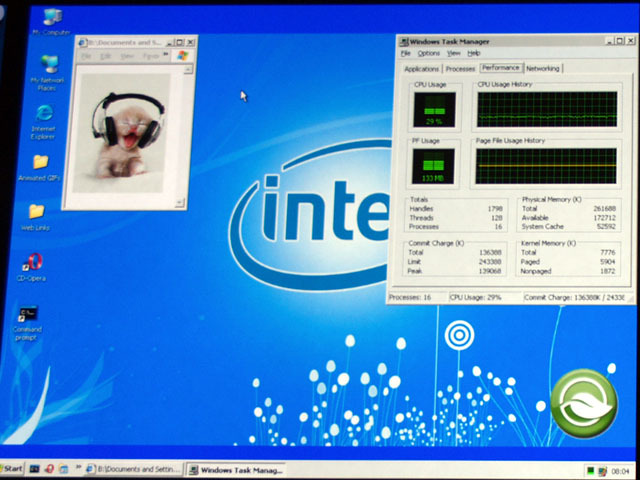This screenshot has height=480, width=640.
Task: Open the Edit menu in the browser window
Action: click(x=106, y=56)
